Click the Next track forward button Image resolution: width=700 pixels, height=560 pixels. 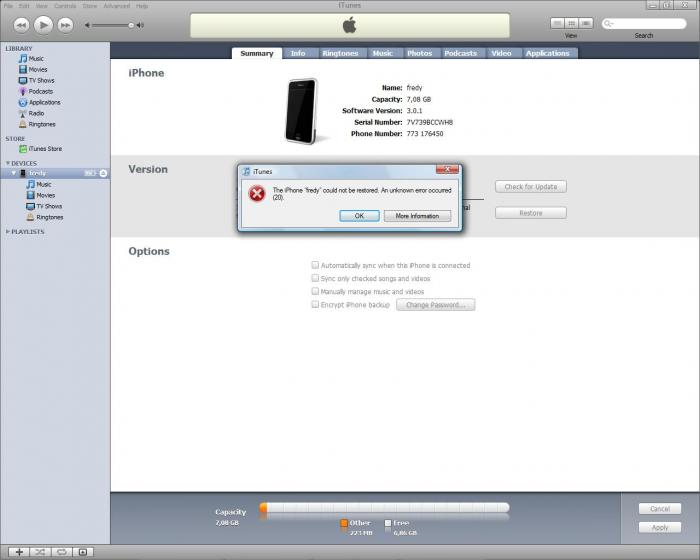(x=66, y=24)
